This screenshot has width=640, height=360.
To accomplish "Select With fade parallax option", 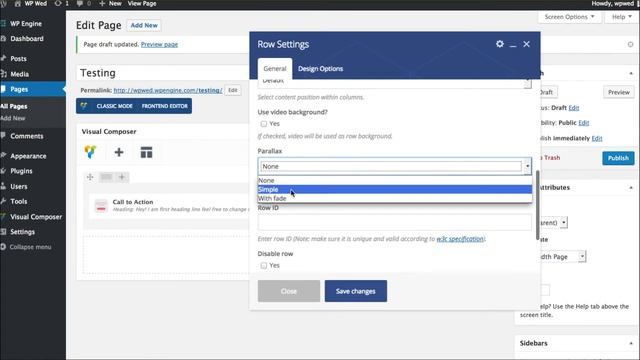I will click(x=395, y=198).
